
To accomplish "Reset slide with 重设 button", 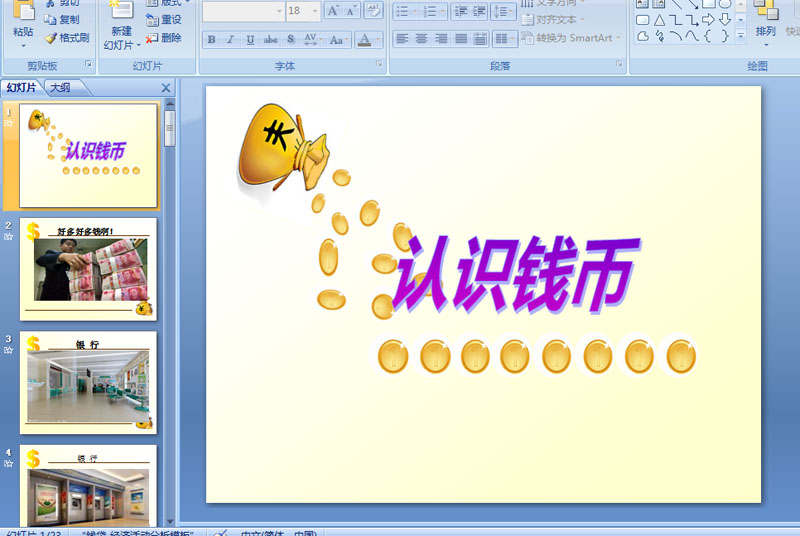I will coord(164,20).
